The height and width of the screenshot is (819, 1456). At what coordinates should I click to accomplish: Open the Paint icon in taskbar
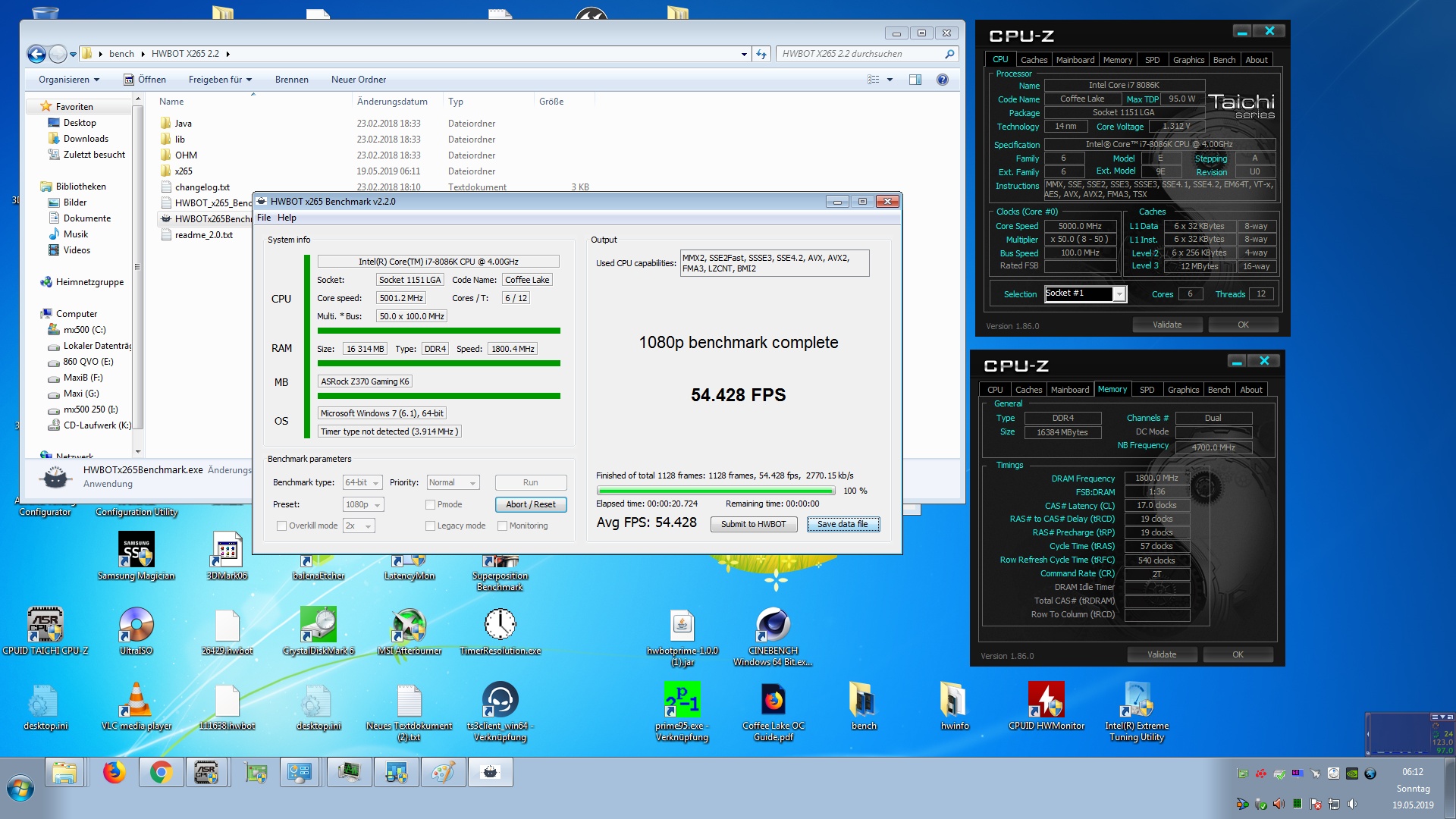click(x=444, y=773)
